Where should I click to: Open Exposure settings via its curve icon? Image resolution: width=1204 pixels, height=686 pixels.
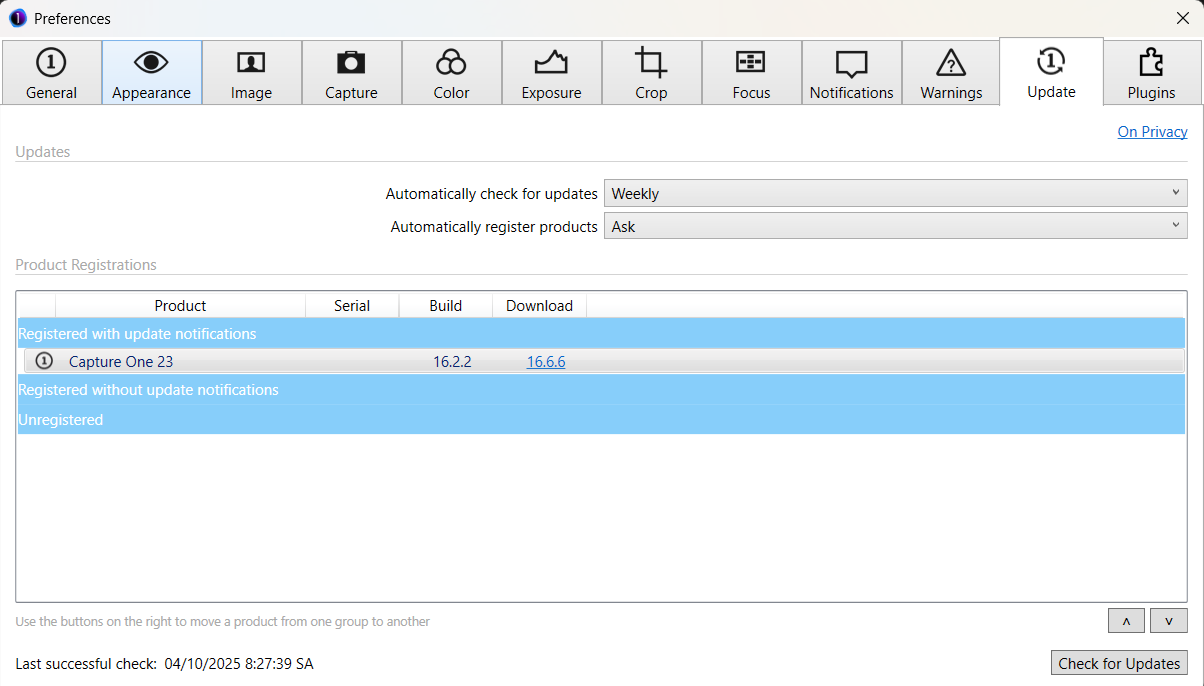(x=551, y=62)
